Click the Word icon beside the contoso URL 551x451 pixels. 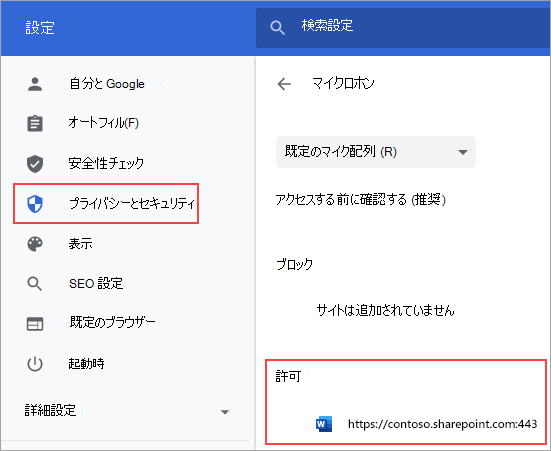(x=324, y=424)
